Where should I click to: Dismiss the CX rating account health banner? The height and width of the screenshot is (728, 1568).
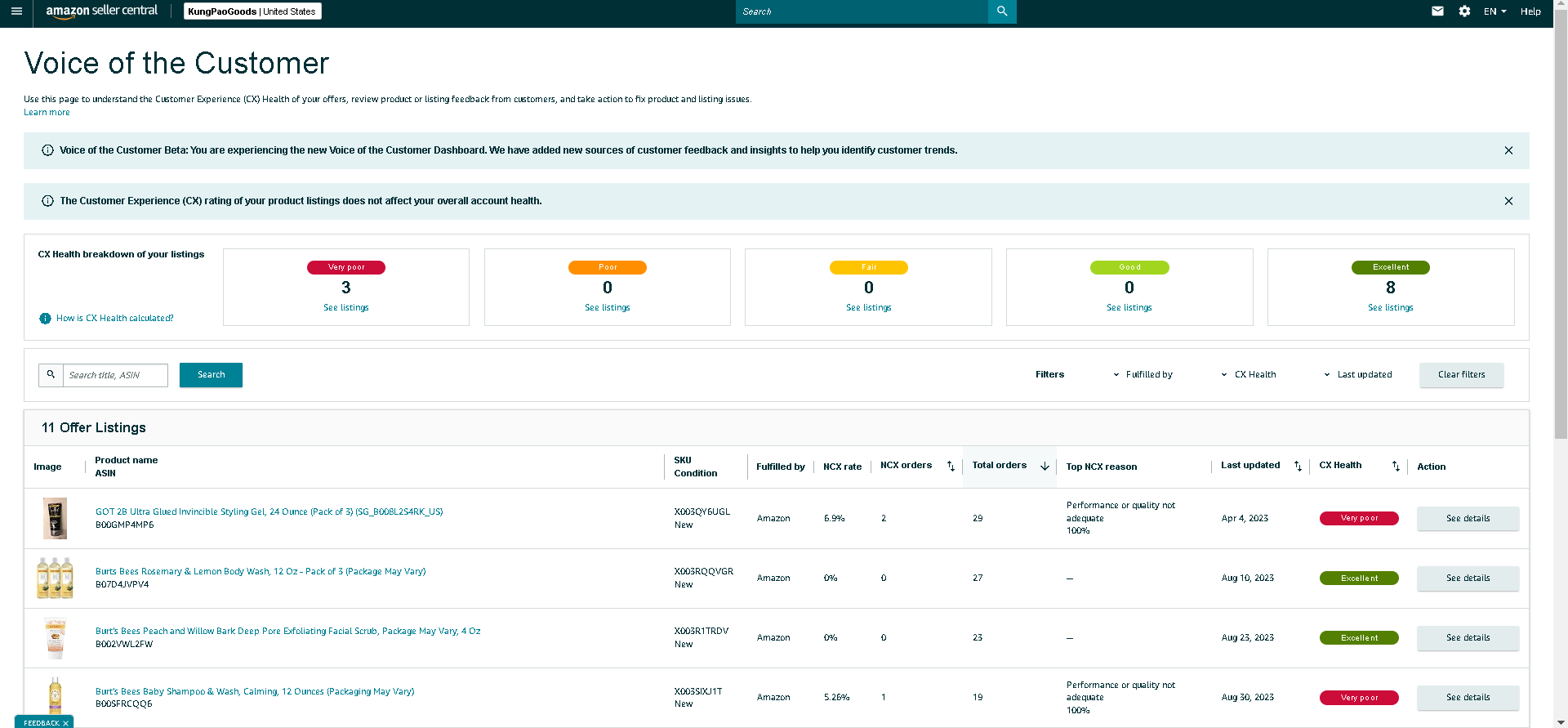click(1508, 201)
